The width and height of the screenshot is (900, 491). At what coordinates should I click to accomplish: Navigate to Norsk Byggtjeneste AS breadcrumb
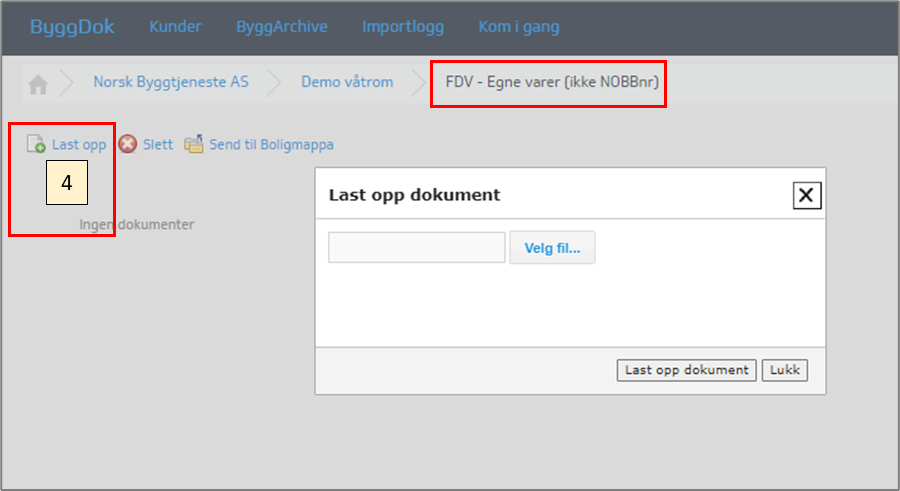tap(171, 82)
